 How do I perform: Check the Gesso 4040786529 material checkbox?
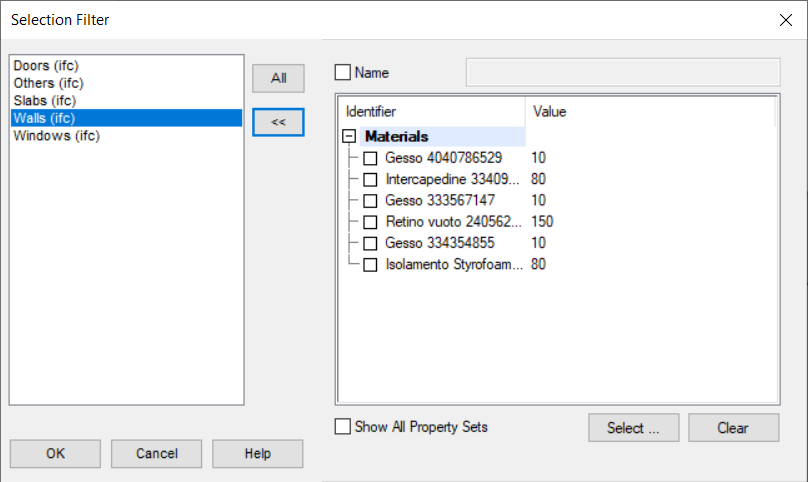coord(371,158)
